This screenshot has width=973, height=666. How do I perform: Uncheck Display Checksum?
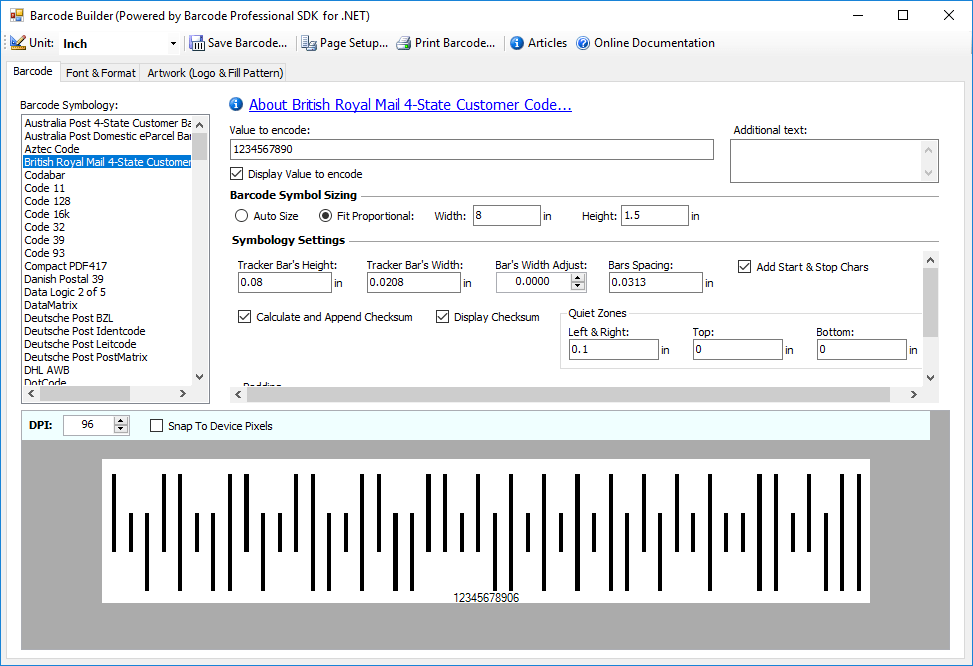[442, 316]
